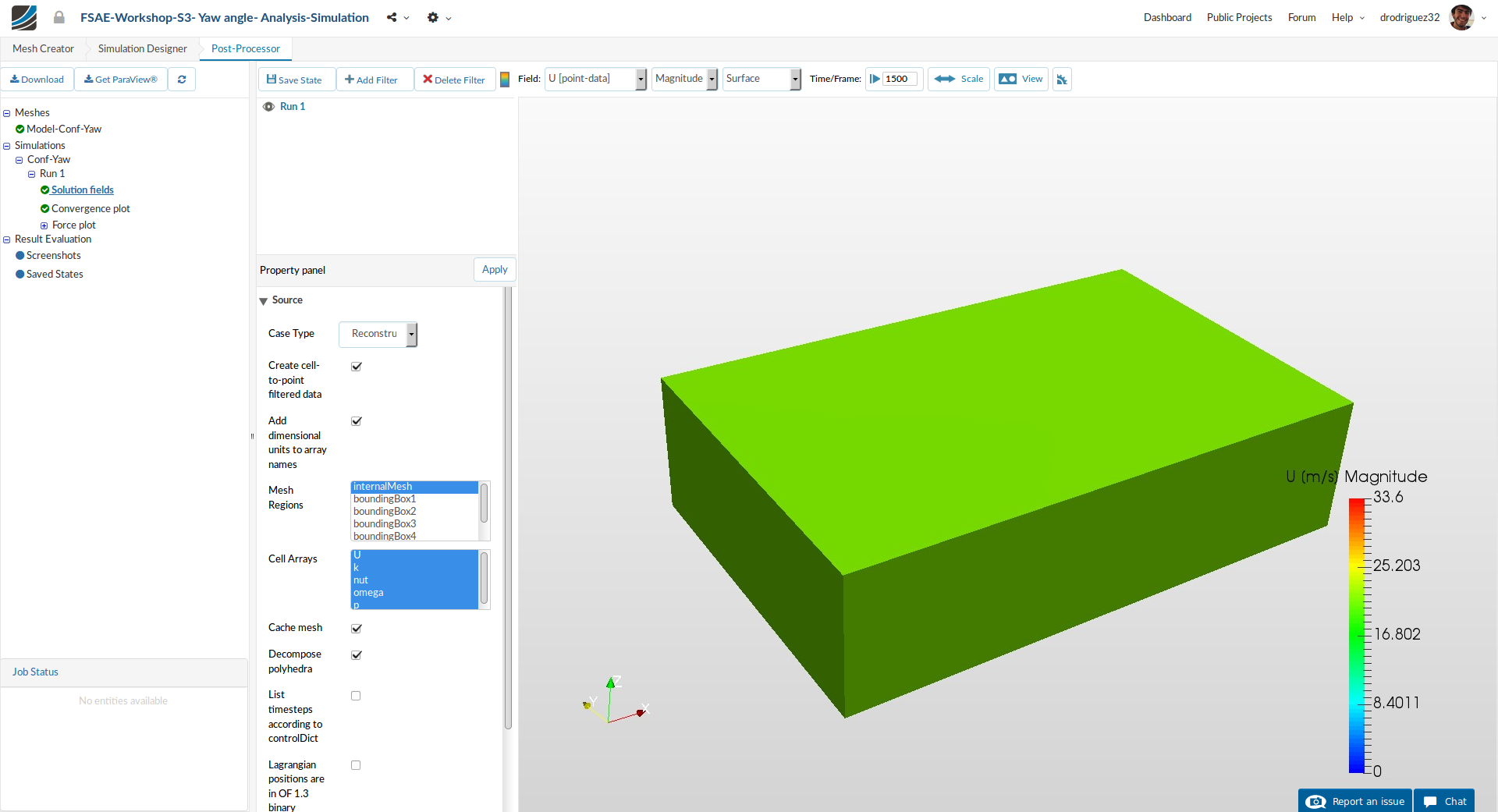1498x812 pixels.
Task: Click the View camera button
Action: [1021, 80]
